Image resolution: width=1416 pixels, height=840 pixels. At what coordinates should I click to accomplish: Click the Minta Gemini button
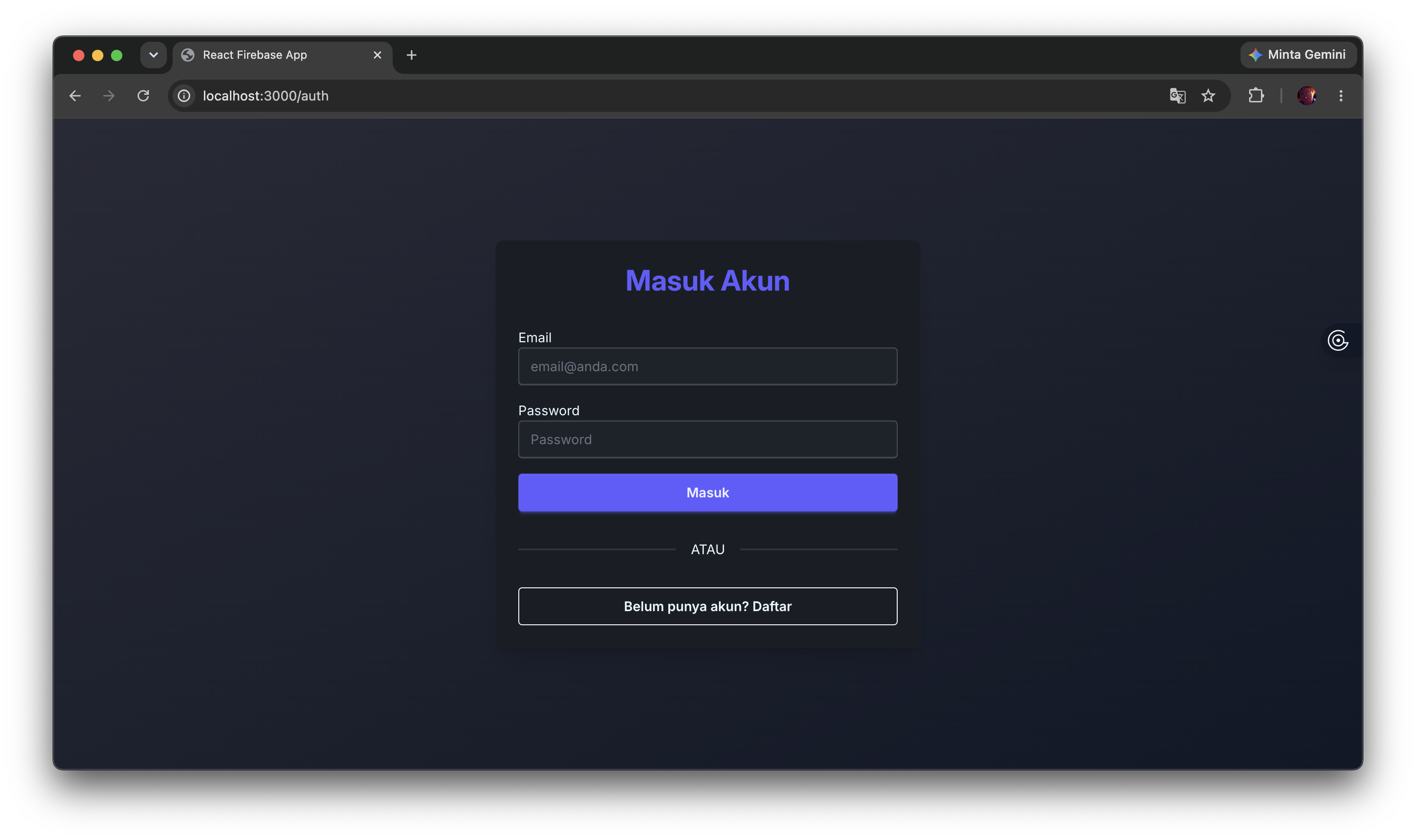click(x=1298, y=55)
